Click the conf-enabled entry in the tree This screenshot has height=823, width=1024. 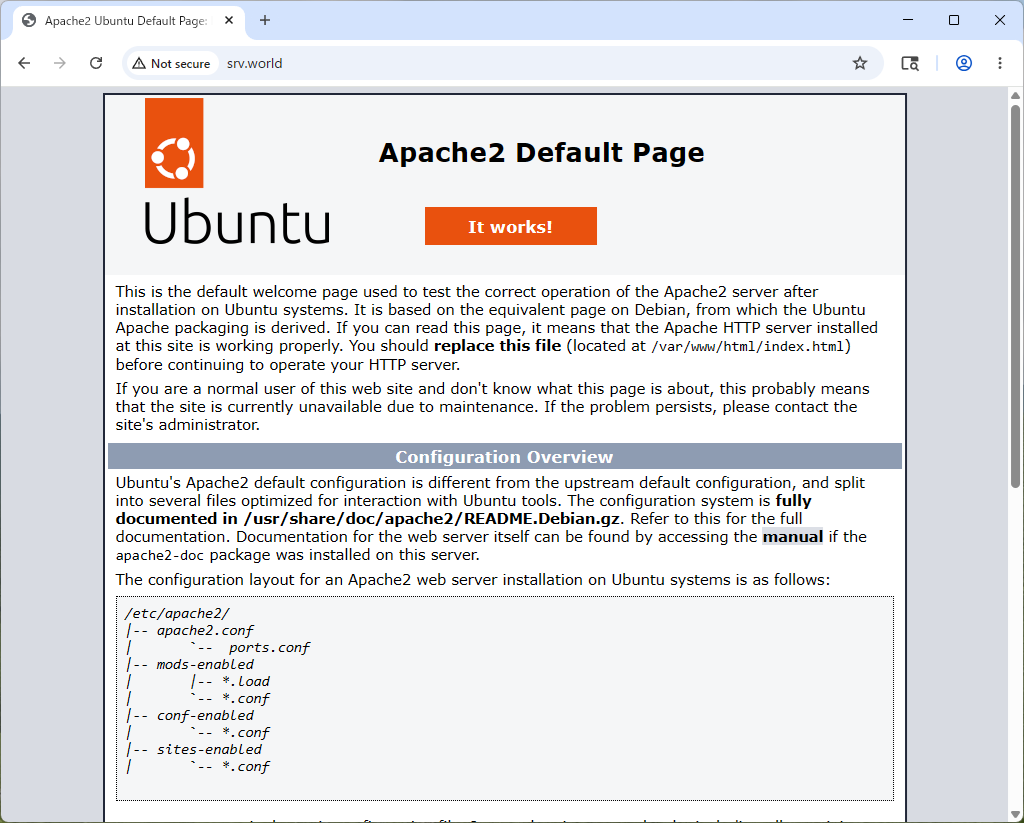click(x=205, y=715)
